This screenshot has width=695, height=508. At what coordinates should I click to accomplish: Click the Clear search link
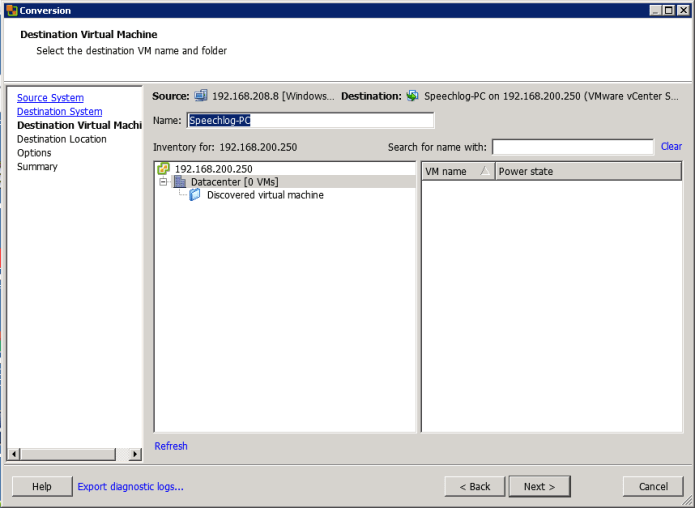click(x=671, y=146)
